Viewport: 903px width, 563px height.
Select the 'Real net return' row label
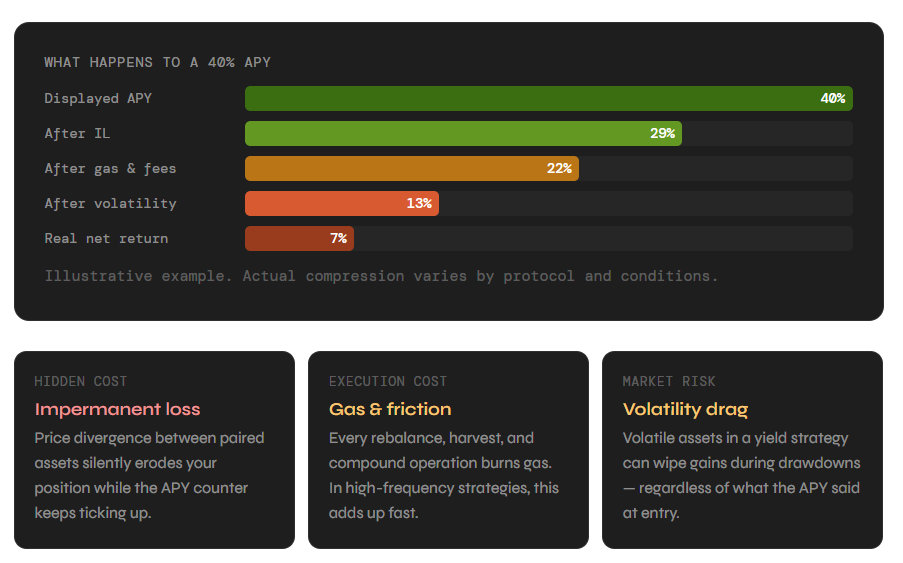click(106, 239)
